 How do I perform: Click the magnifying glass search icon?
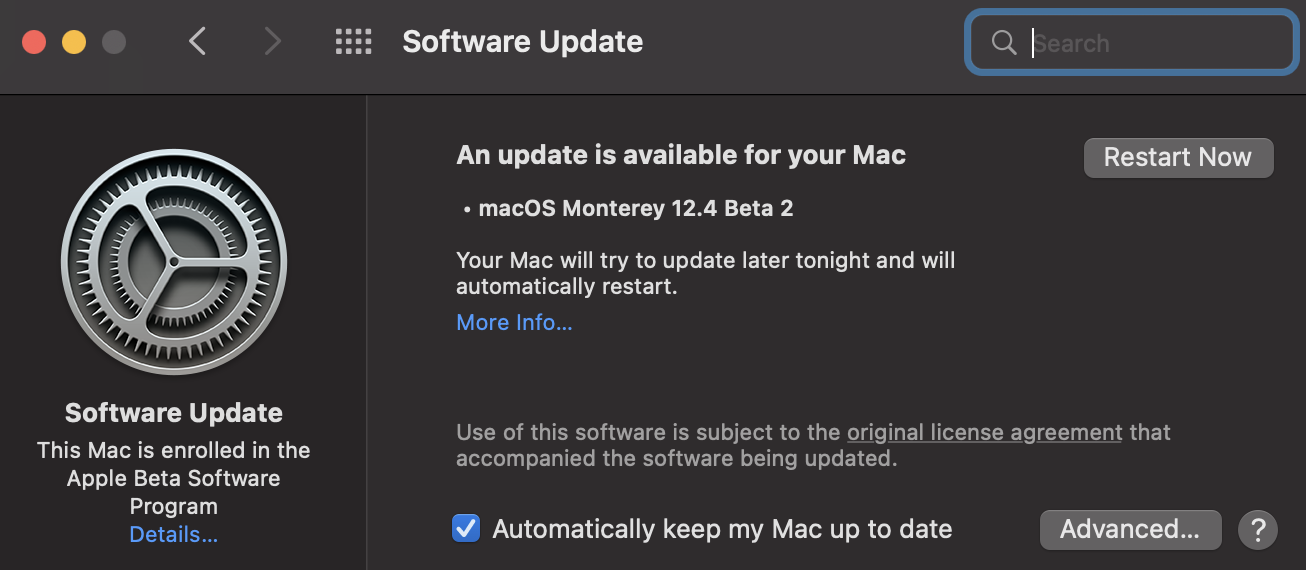1003,43
